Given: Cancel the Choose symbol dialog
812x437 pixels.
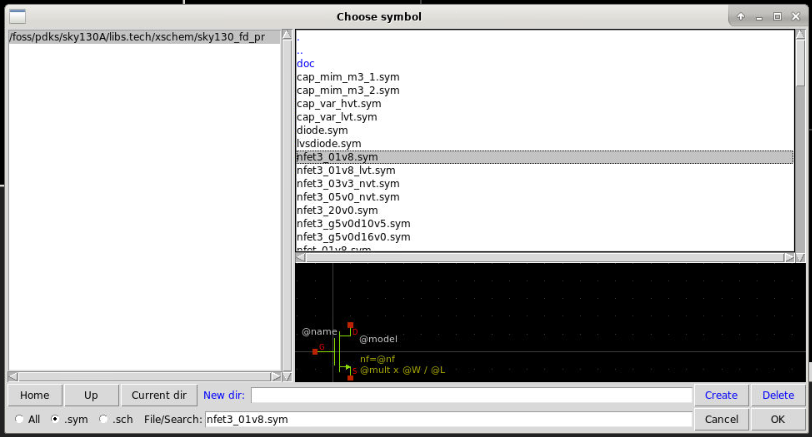Looking at the screenshot, I should coord(721,419).
